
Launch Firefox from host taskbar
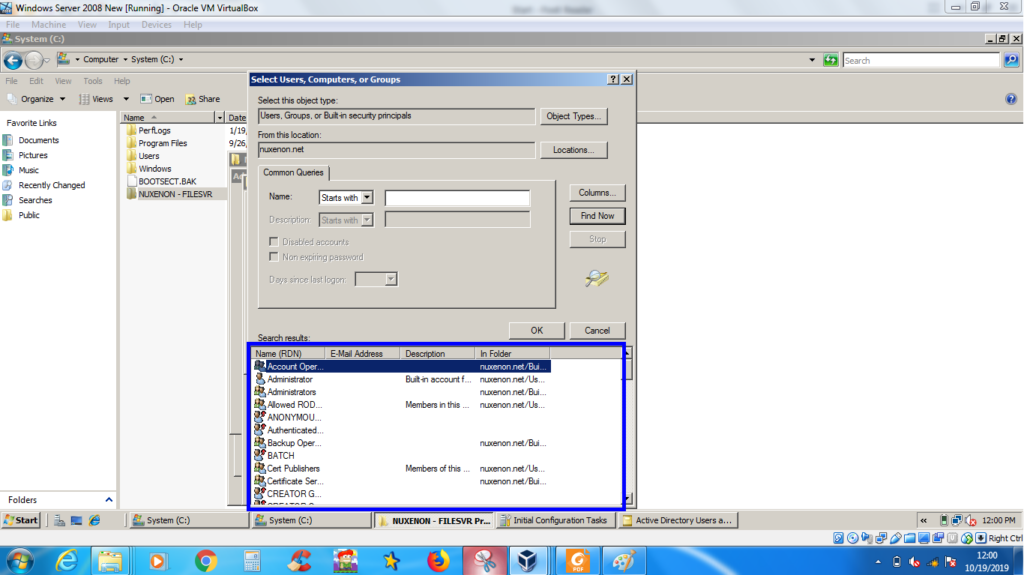(439, 561)
